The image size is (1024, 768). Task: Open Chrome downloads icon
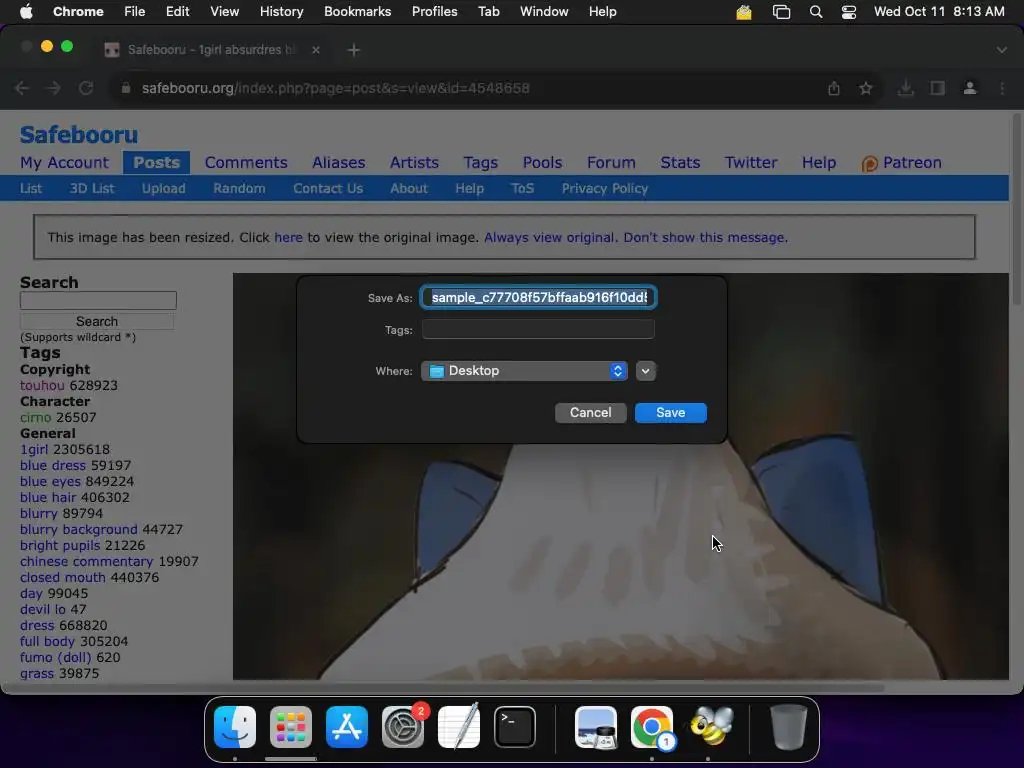(x=905, y=88)
